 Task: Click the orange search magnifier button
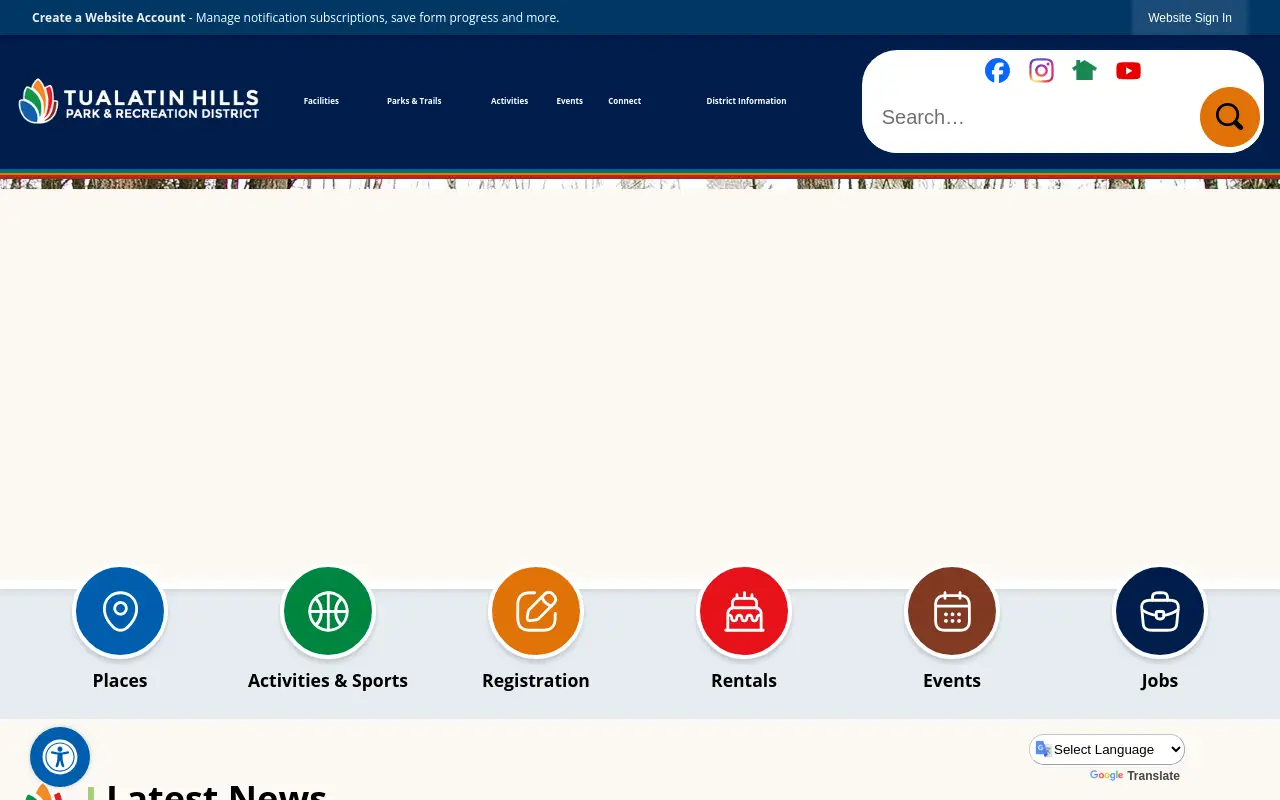1229,117
